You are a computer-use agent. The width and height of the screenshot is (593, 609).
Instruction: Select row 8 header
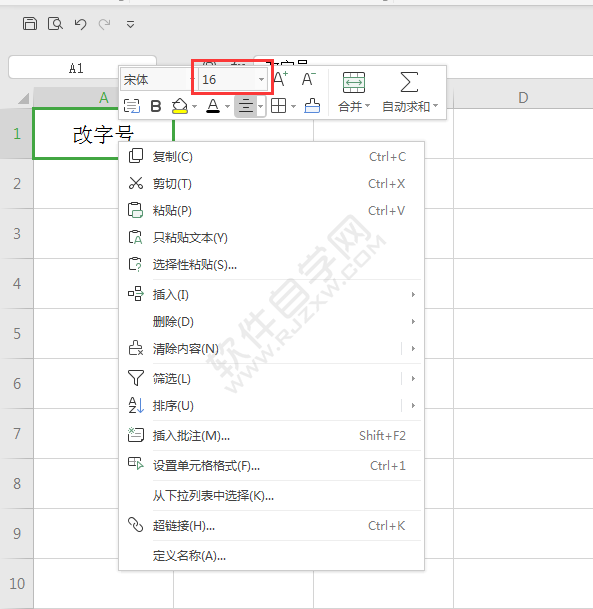[16, 484]
